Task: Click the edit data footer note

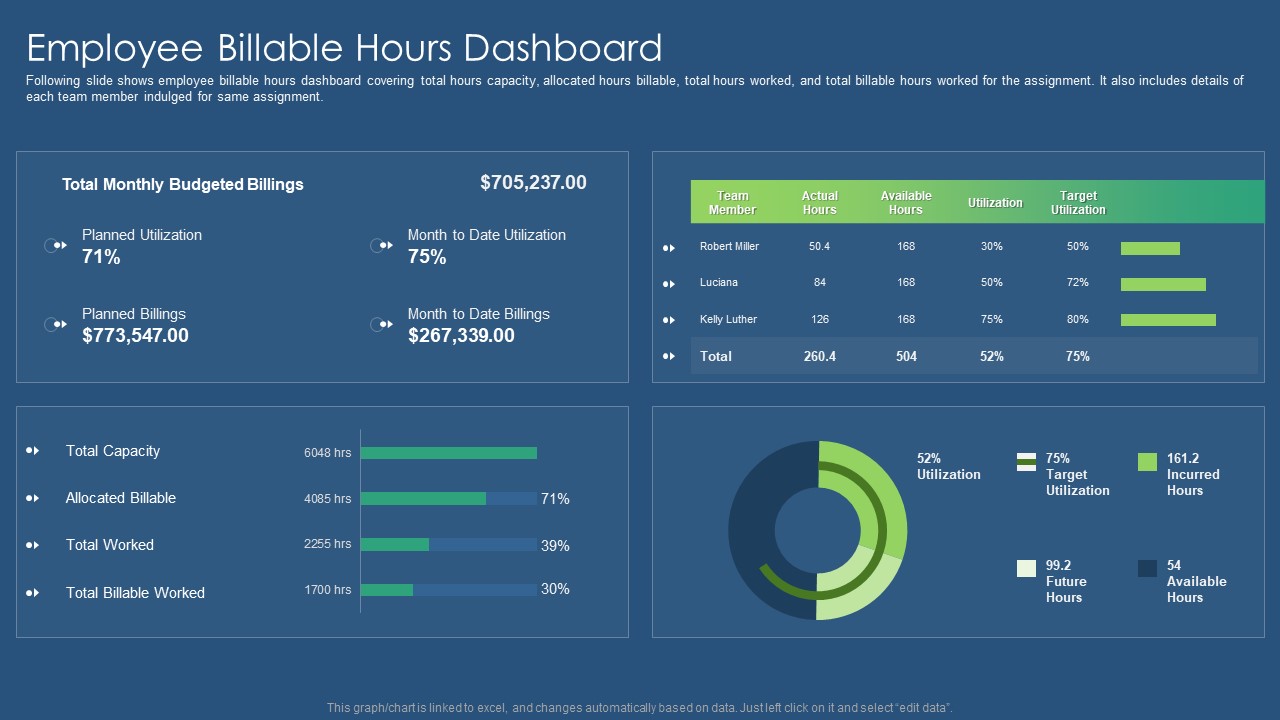Action: (640, 708)
